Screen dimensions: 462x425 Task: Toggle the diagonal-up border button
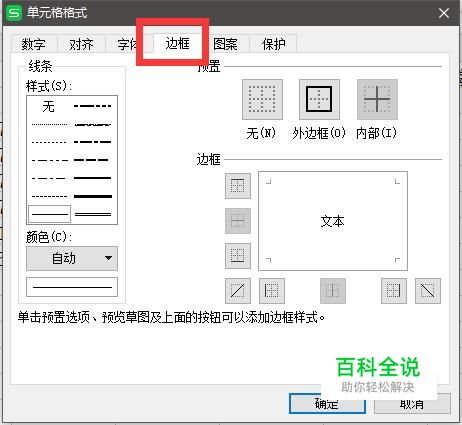238,291
